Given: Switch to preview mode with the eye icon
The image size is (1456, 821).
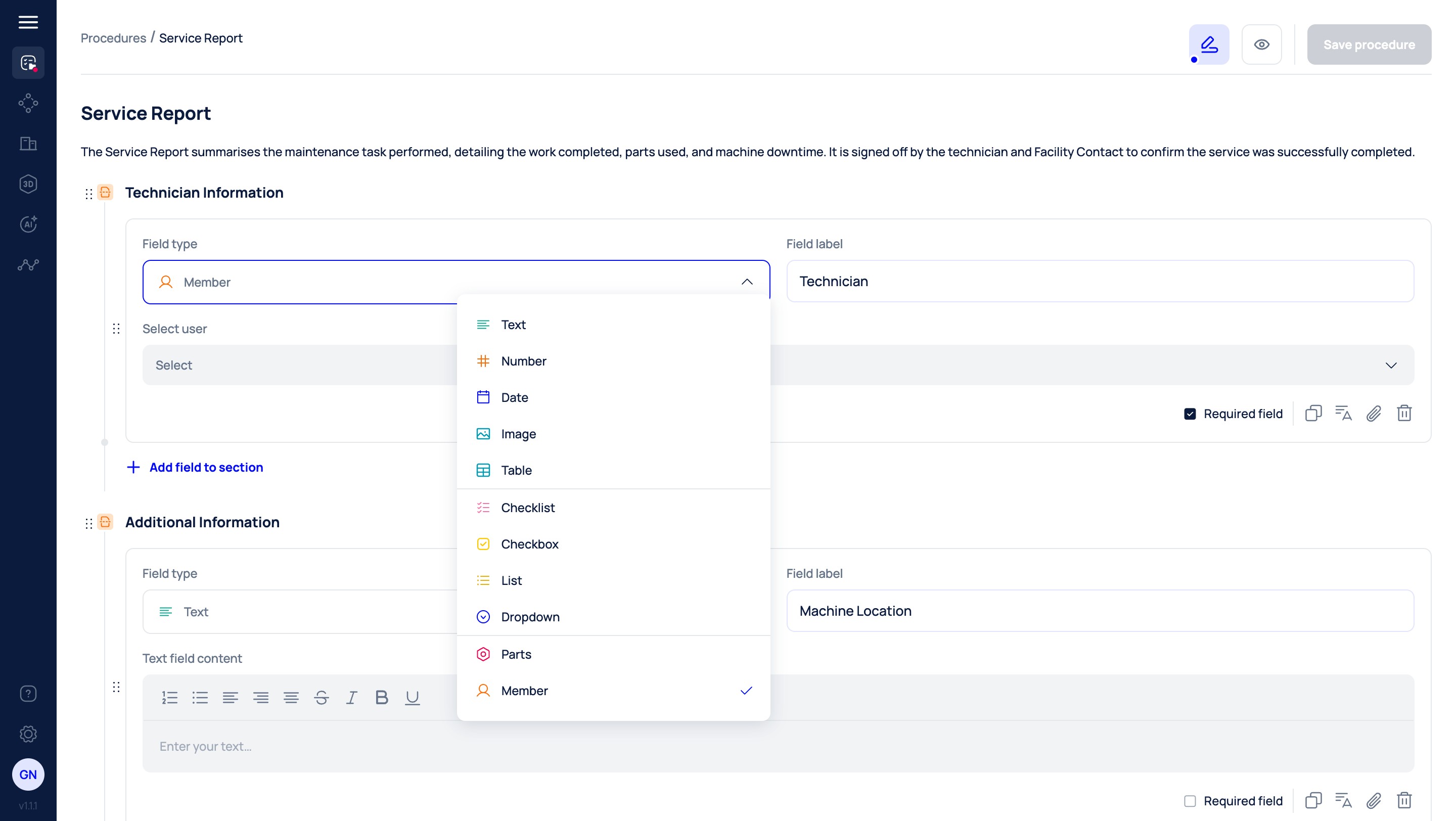Looking at the screenshot, I should 1261,44.
